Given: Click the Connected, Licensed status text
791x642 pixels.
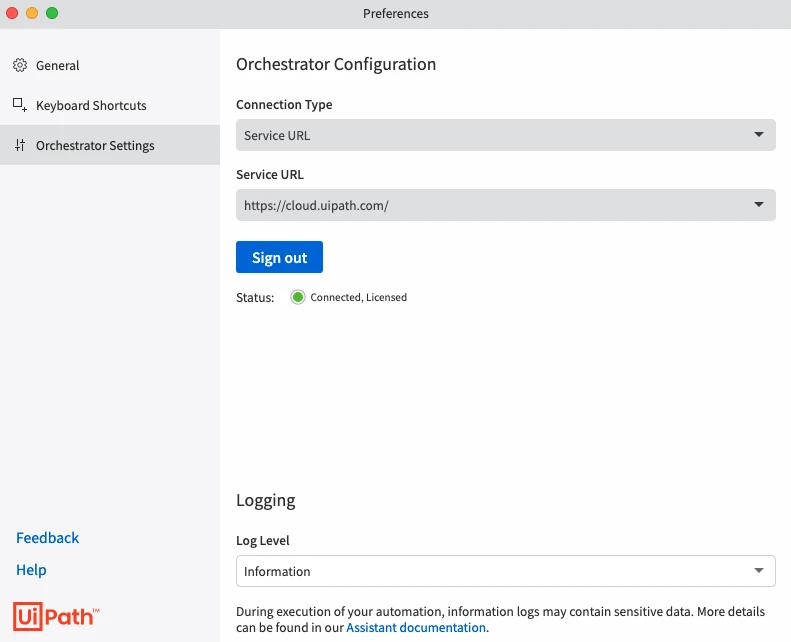Looking at the screenshot, I should pyautogui.click(x=358, y=297).
